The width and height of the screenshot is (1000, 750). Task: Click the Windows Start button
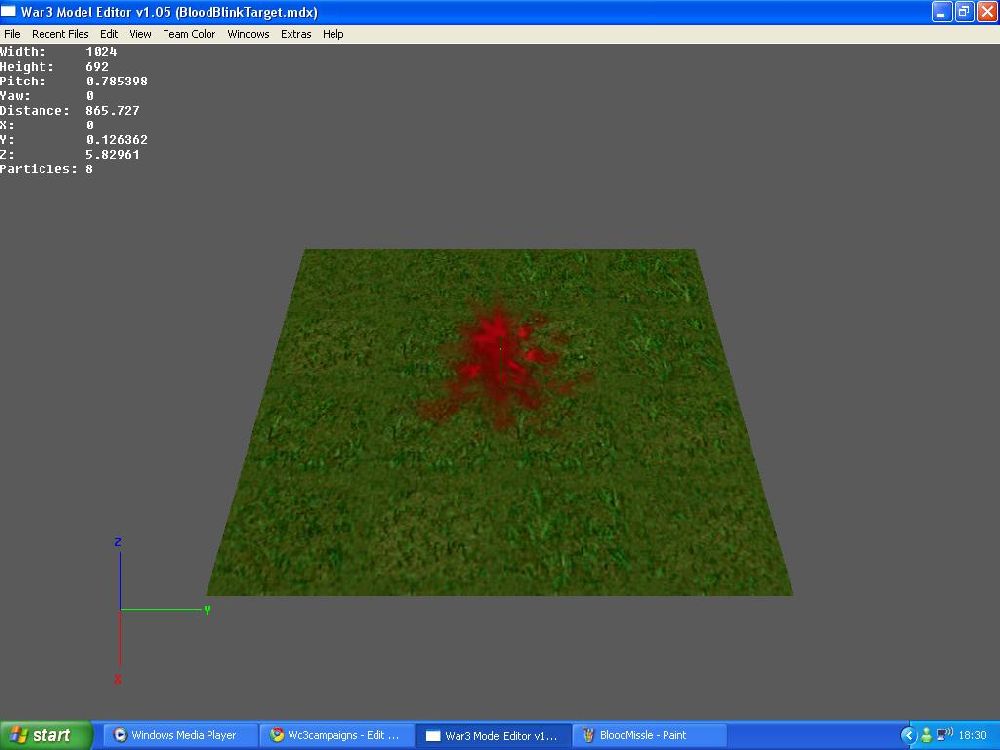click(x=45, y=735)
